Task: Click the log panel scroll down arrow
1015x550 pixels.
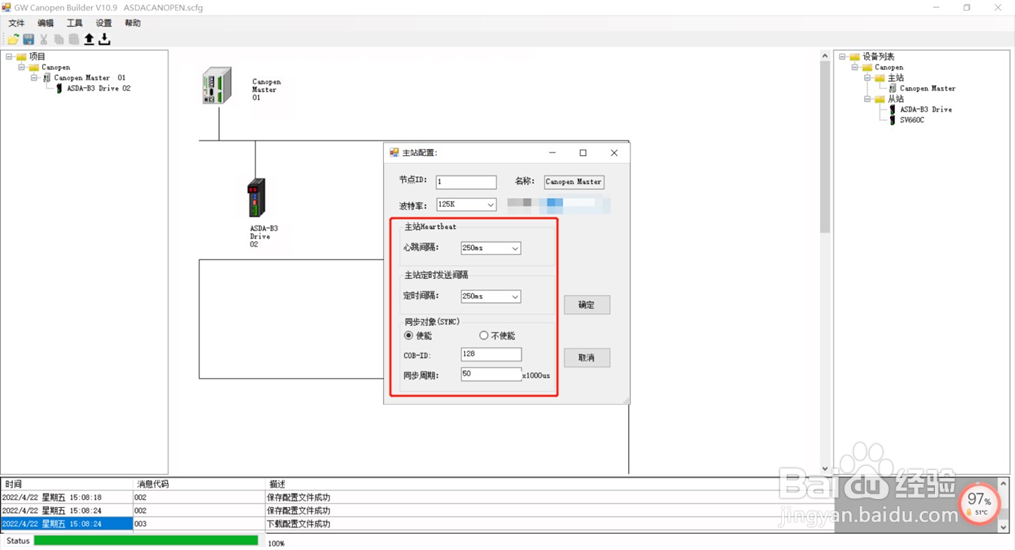Action: 1003,527
